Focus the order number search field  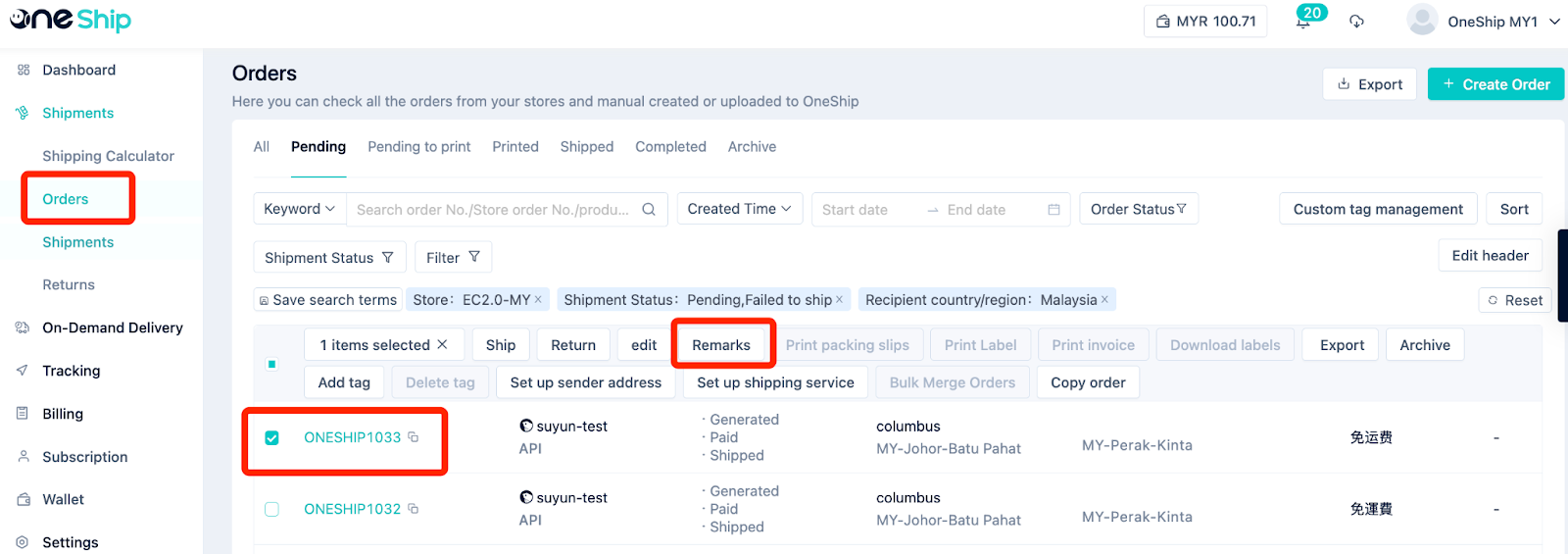[493, 210]
